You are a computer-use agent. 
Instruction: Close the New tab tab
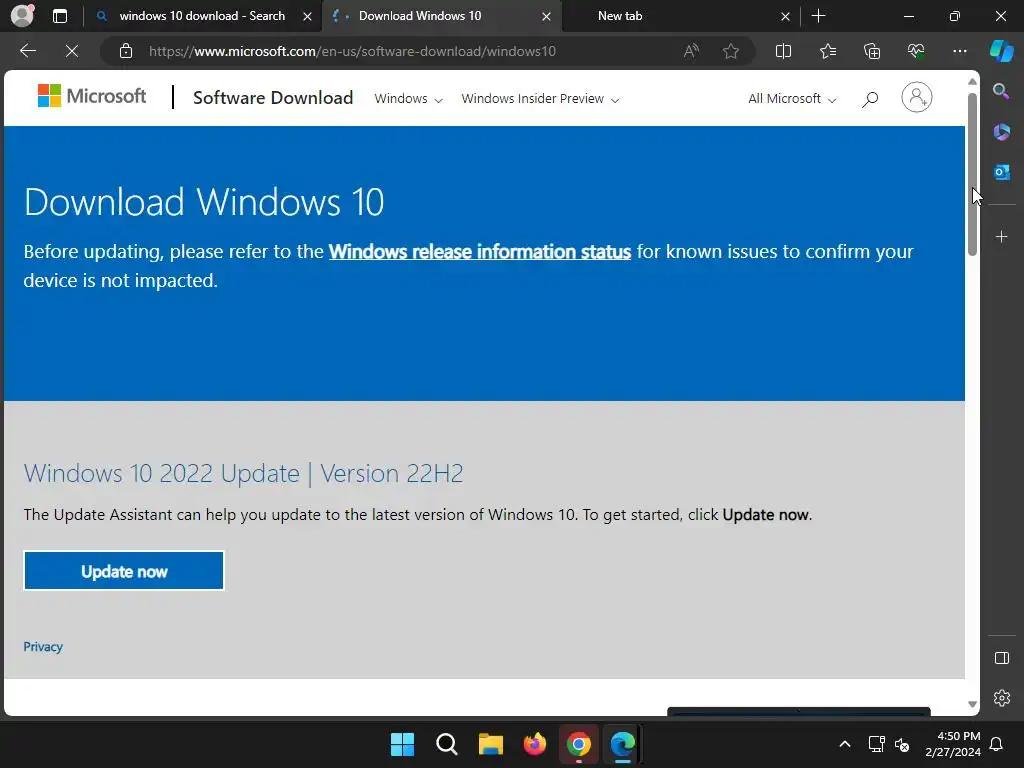(786, 16)
